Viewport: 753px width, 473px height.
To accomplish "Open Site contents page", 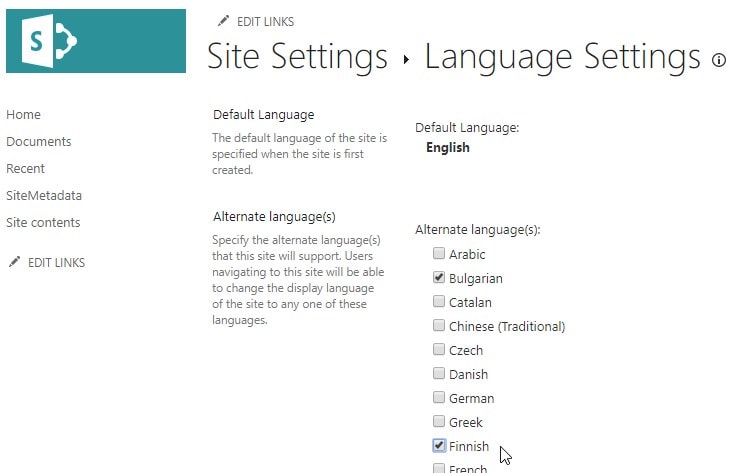I will coord(43,223).
